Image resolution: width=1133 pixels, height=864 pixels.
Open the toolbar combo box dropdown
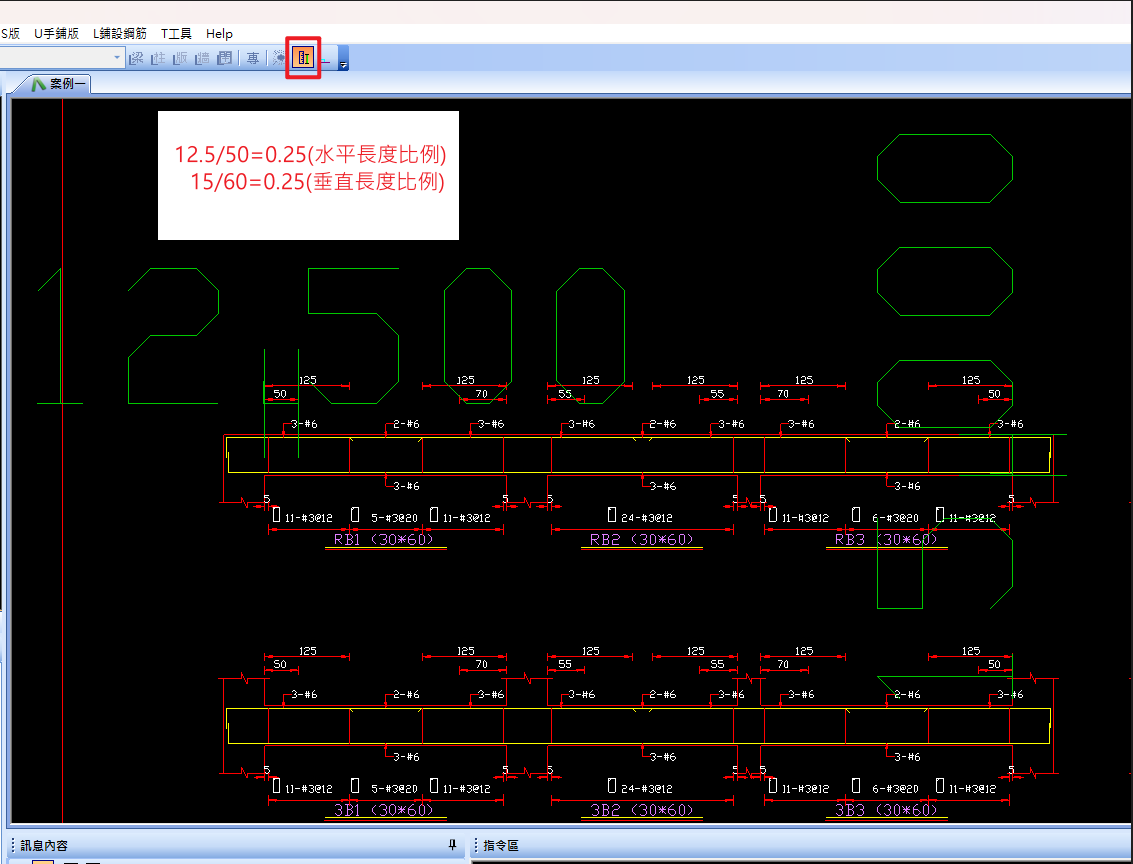tap(117, 59)
